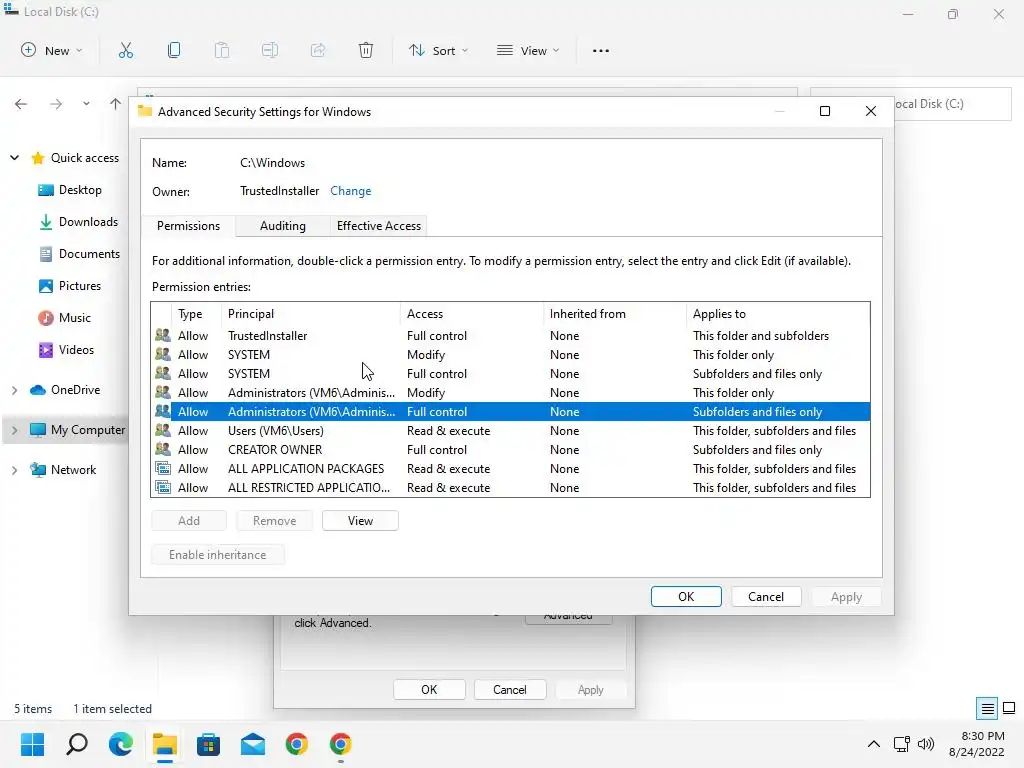1024x768 pixels.
Task: Switch to the Effective Access tab
Action: tap(379, 226)
